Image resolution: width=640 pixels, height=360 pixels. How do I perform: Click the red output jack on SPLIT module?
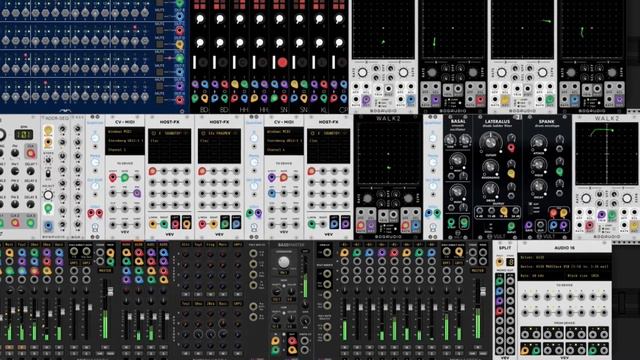(500, 311)
